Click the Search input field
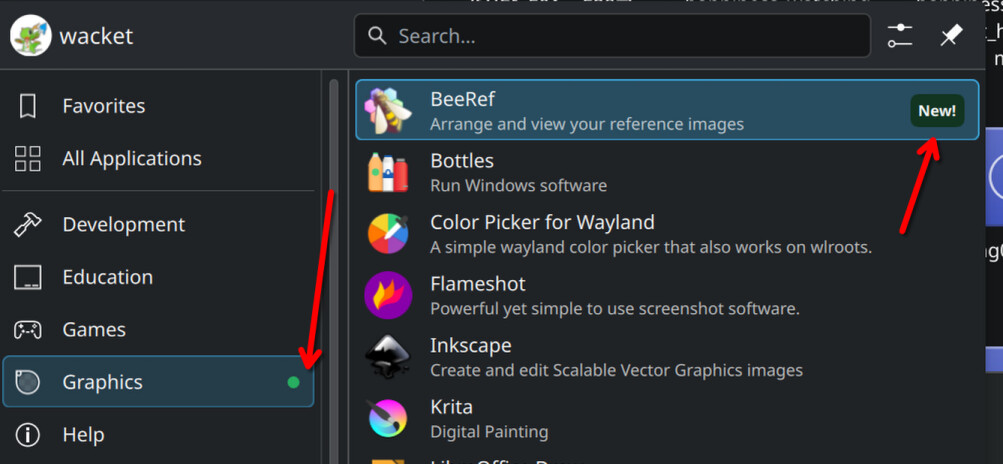 620,36
